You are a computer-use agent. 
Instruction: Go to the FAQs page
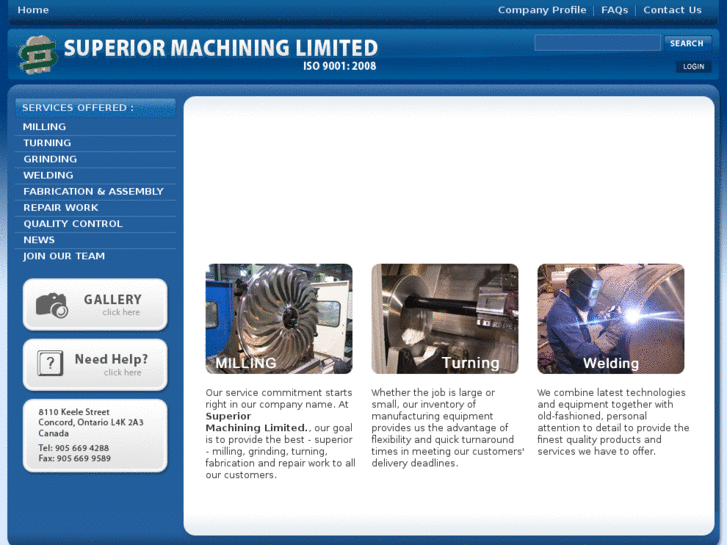[x=614, y=10]
